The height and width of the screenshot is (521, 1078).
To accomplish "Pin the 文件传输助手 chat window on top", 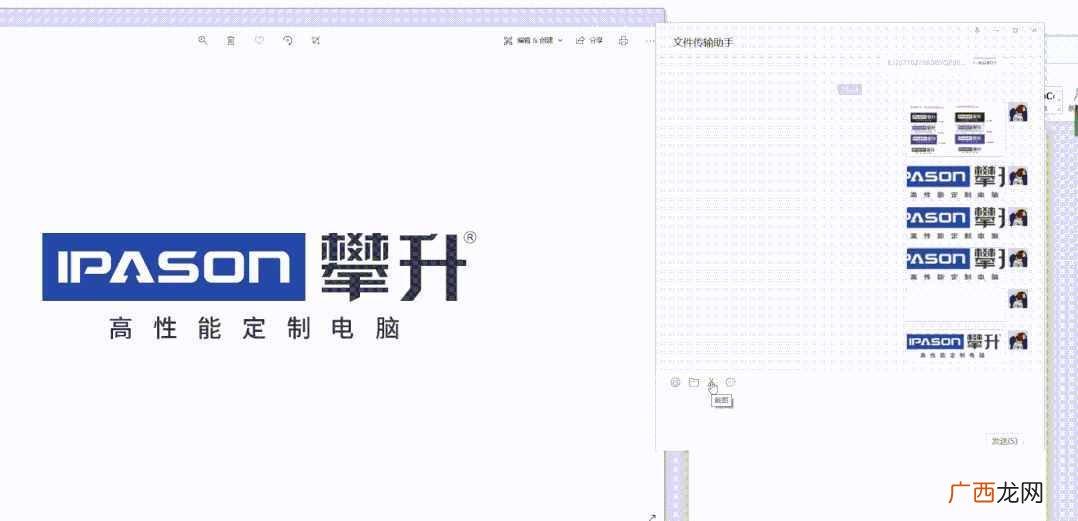I will (x=977, y=30).
